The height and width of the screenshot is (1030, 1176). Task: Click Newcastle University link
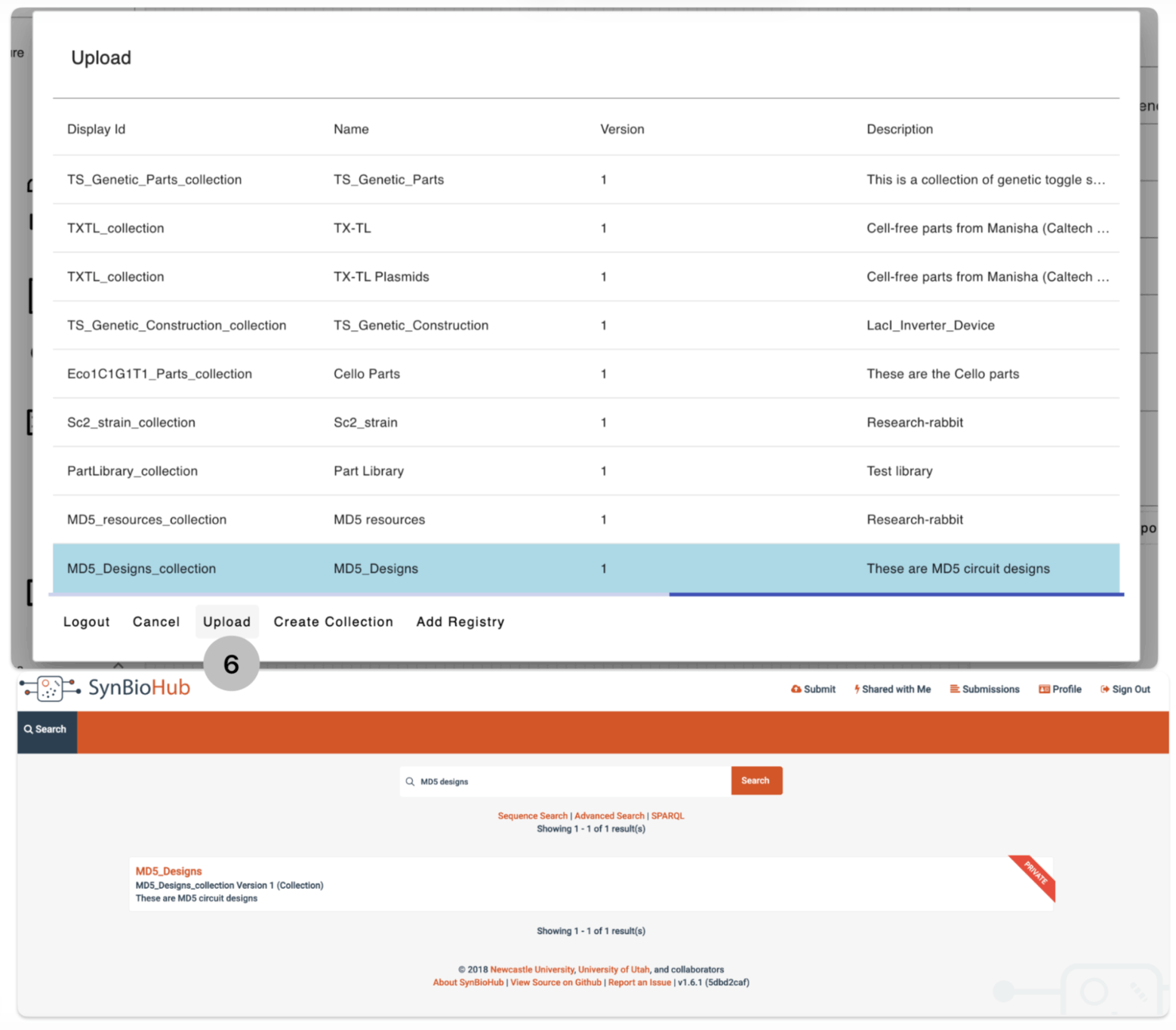[532, 970]
